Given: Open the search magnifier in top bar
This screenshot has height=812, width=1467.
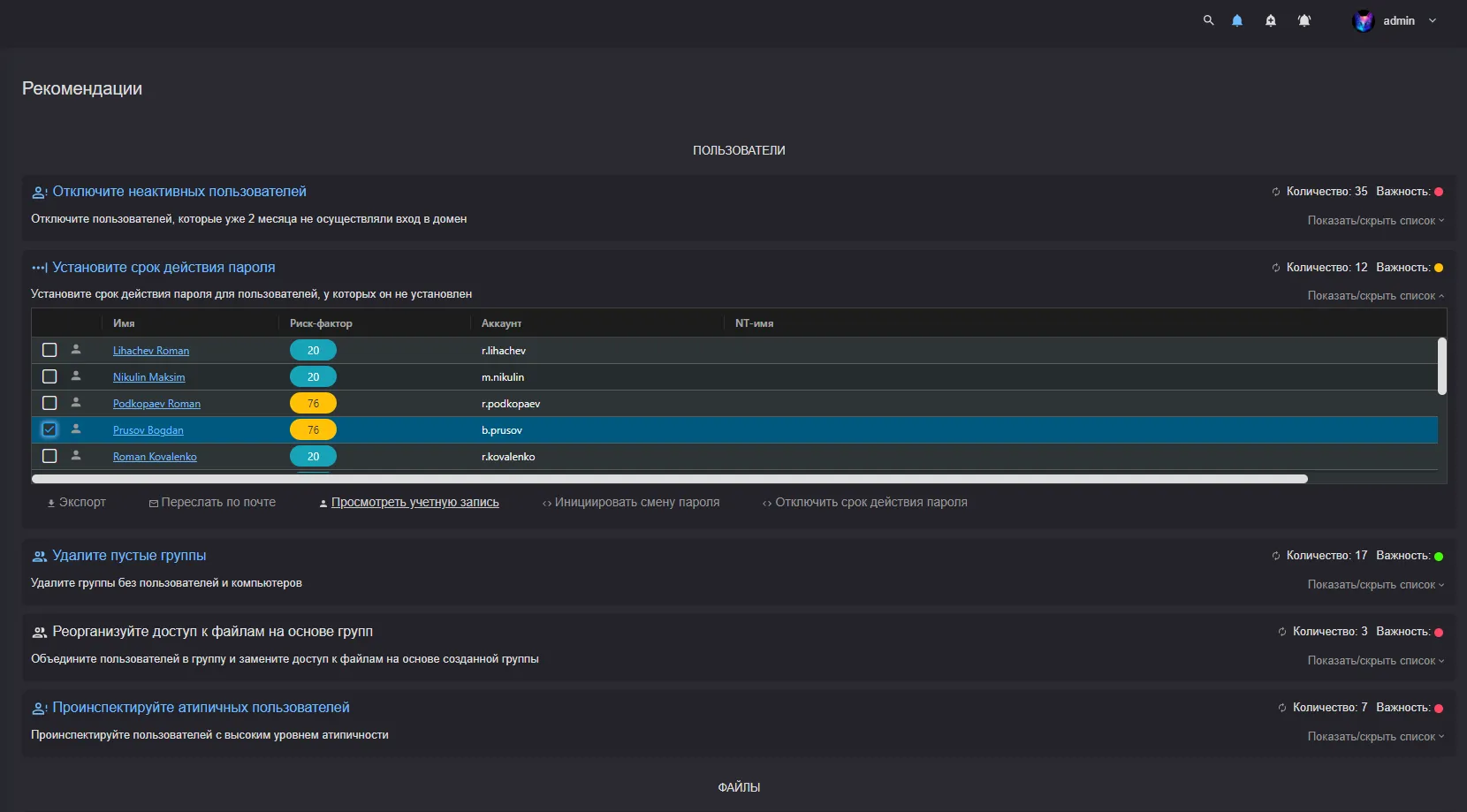Looking at the screenshot, I should click(x=1208, y=20).
